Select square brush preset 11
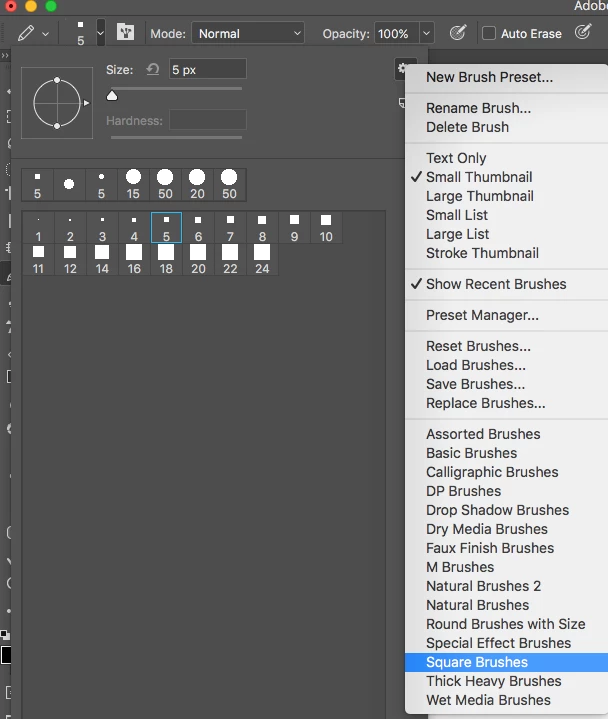 click(x=38, y=260)
